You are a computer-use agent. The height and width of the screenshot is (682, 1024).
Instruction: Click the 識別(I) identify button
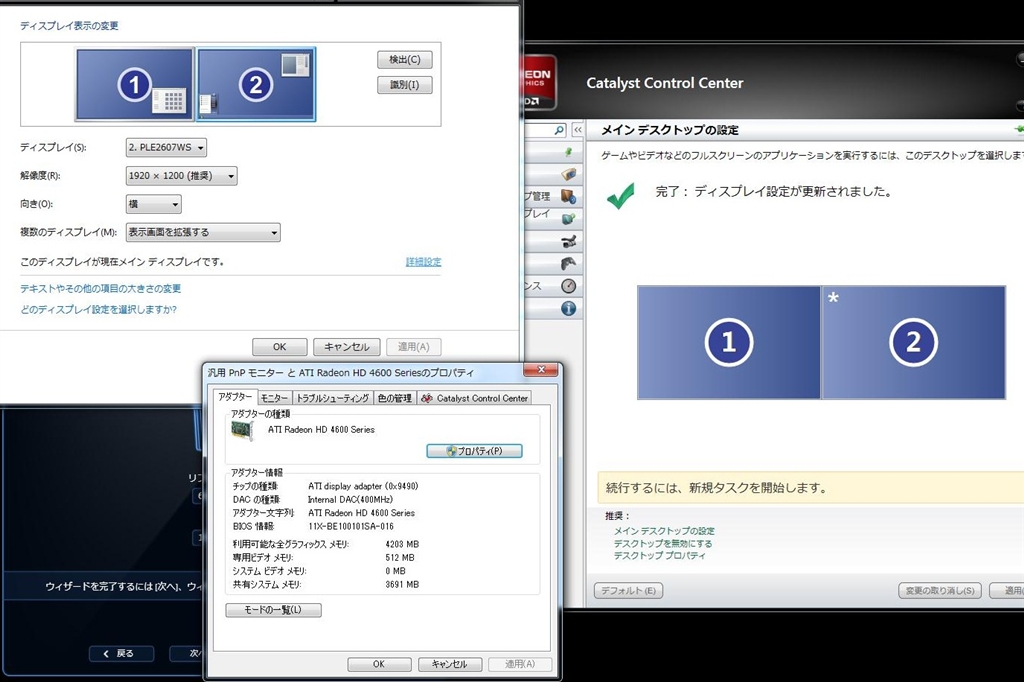[405, 85]
